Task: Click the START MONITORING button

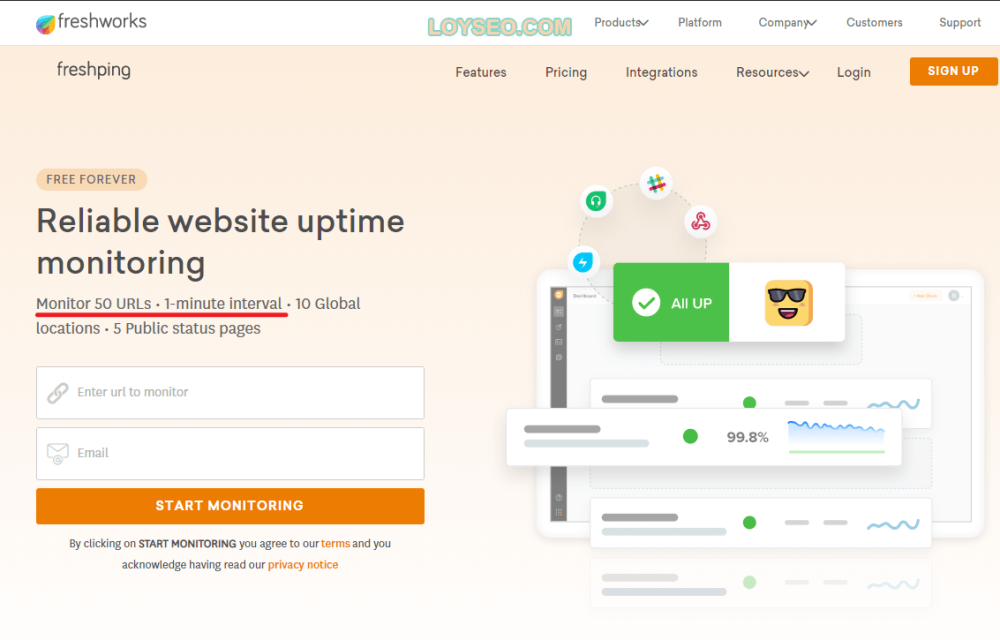Action: (x=230, y=506)
